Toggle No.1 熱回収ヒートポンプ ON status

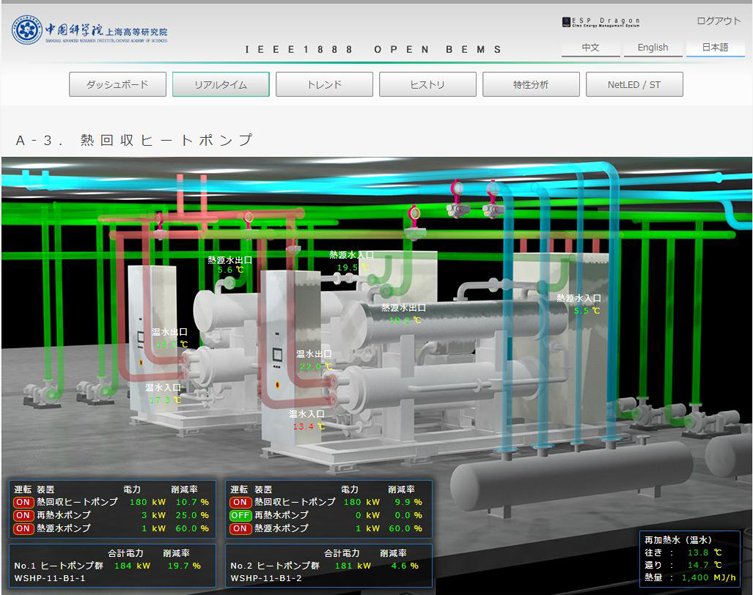pyautogui.click(x=23, y=502)
